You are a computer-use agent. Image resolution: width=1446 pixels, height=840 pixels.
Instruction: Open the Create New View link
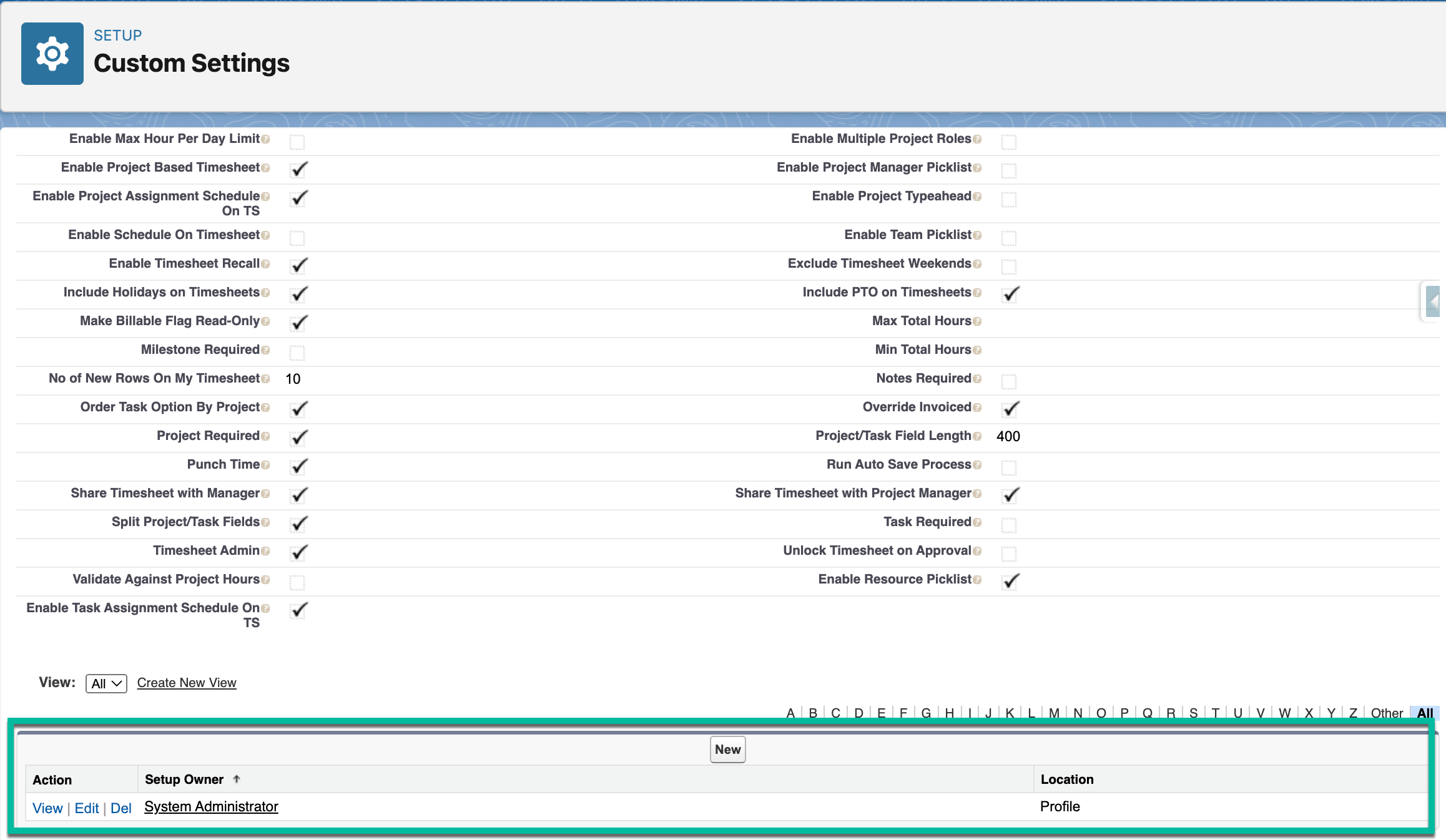(x=186, y=683)
